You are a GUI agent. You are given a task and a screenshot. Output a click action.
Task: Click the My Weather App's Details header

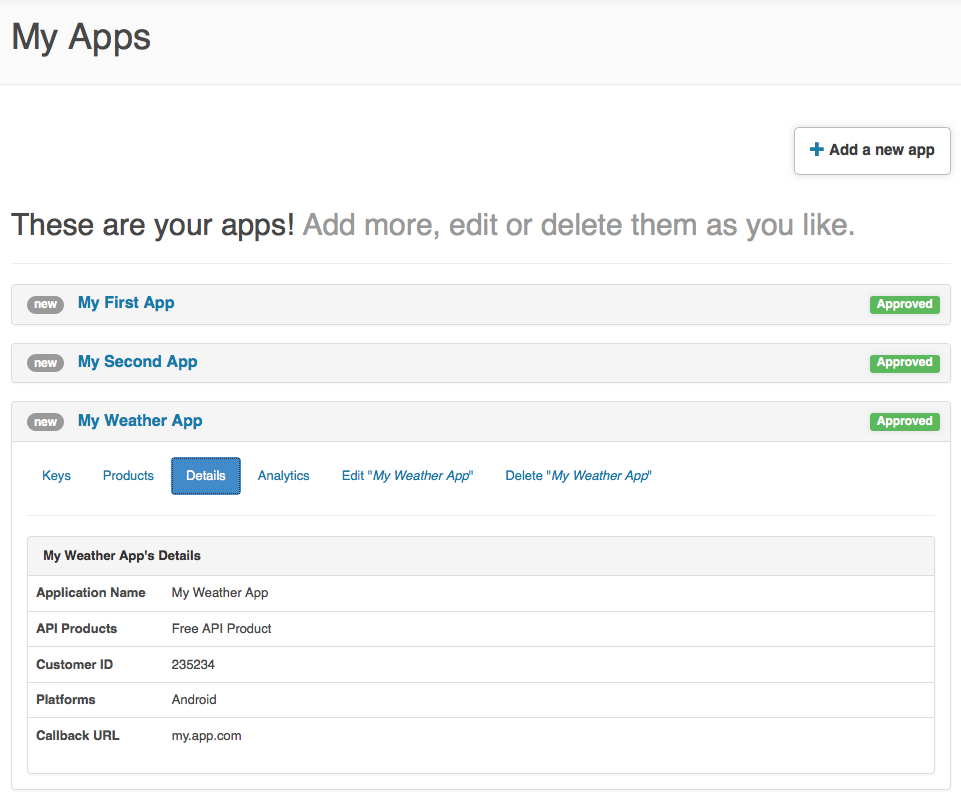pyautogui.click(x=122, y=556)
